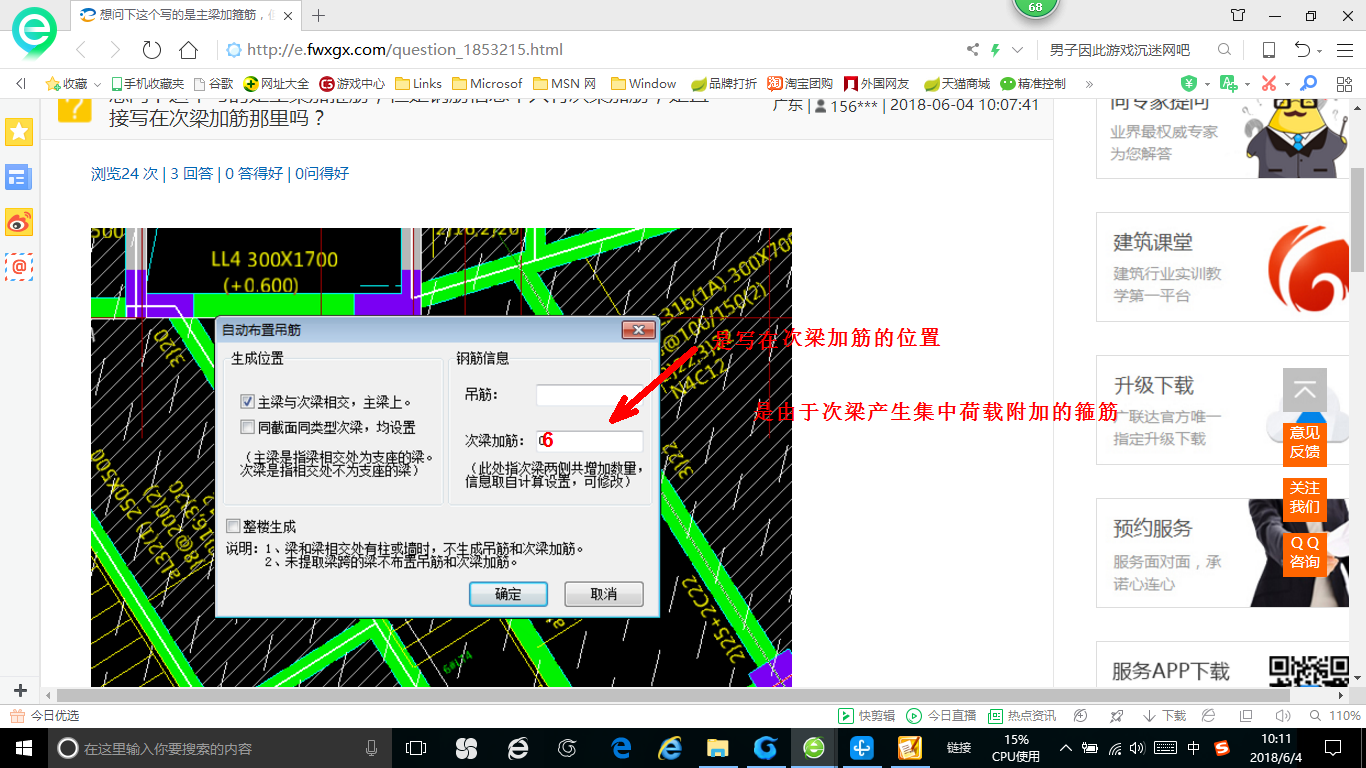The height and width of the screenshot is (768, 1366).
Task: Open the Weibo icon in sidebar
Action: 18,222
